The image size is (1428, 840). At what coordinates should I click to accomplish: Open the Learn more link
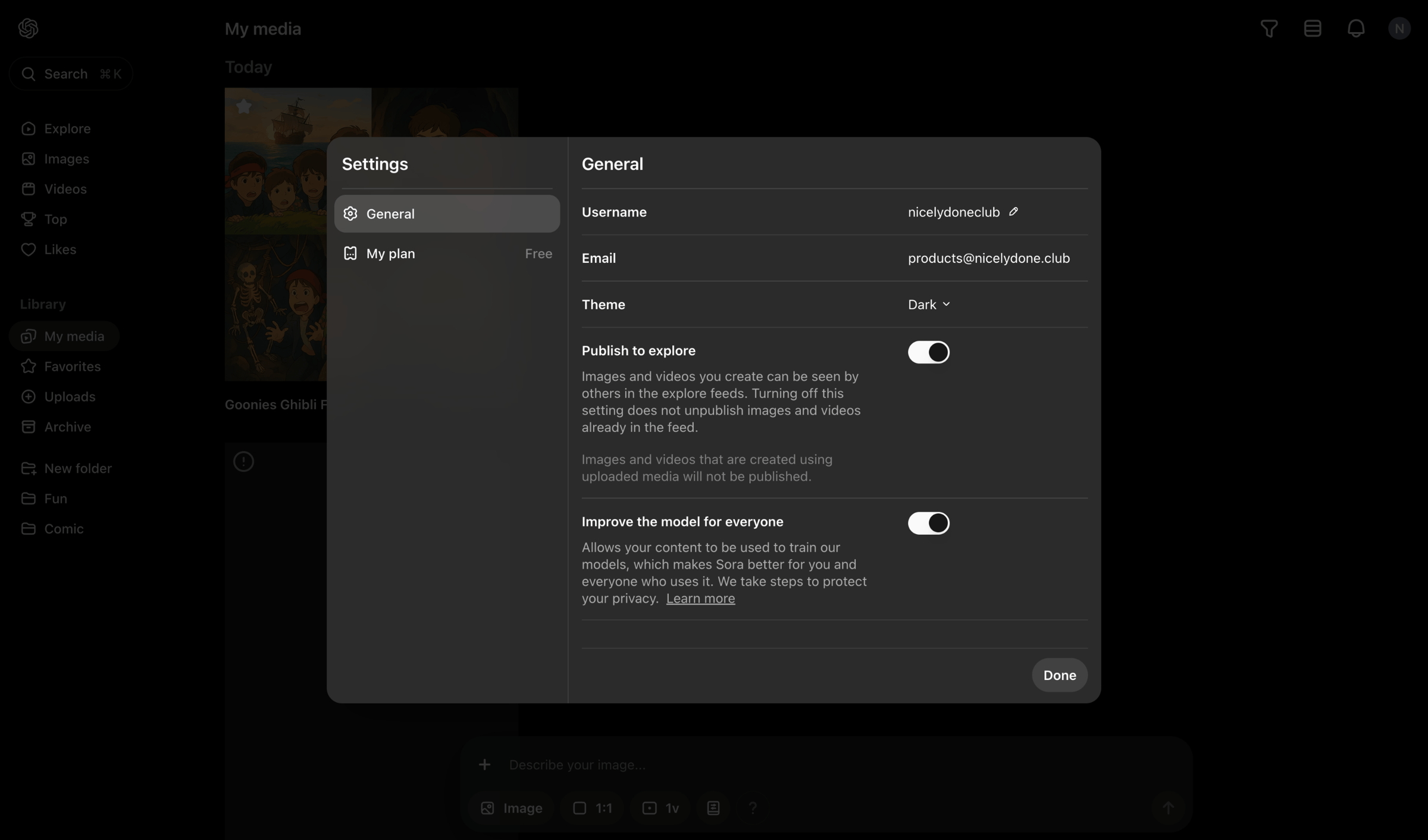(700, 598)
